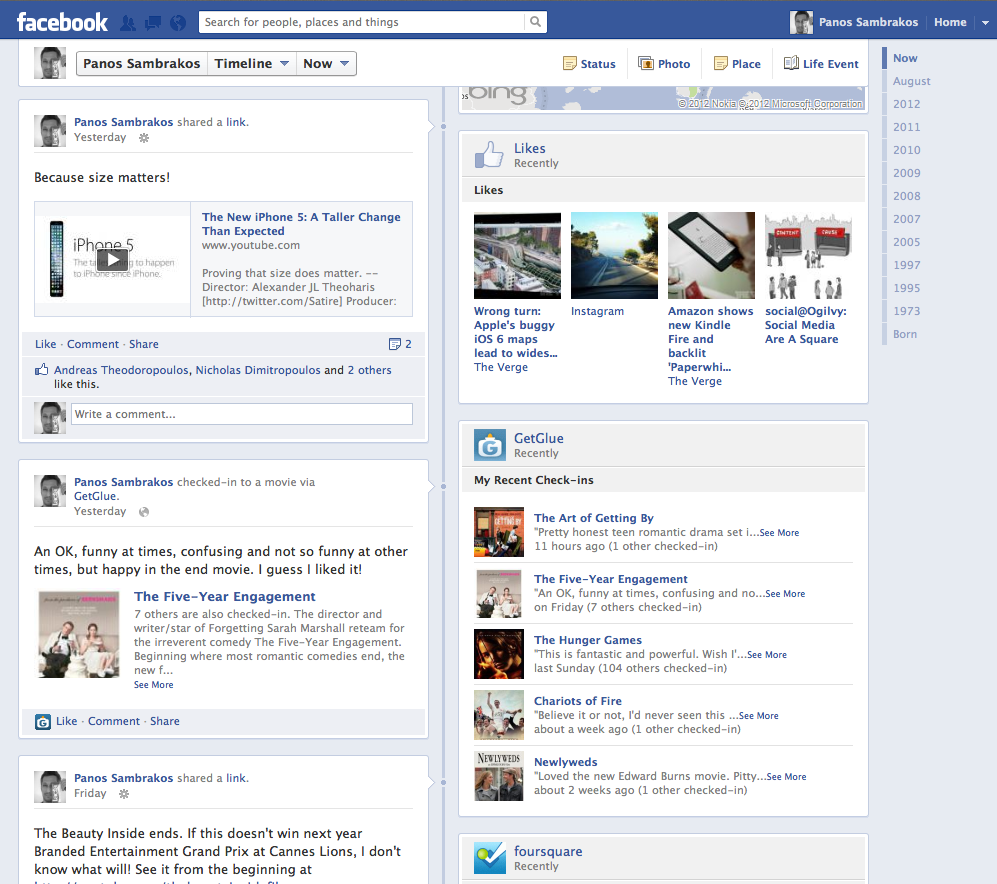Image resolution: width=997 pixels, height=884 pixels.
Task: Jump to Now on timeline
Action: pos(905,58)
